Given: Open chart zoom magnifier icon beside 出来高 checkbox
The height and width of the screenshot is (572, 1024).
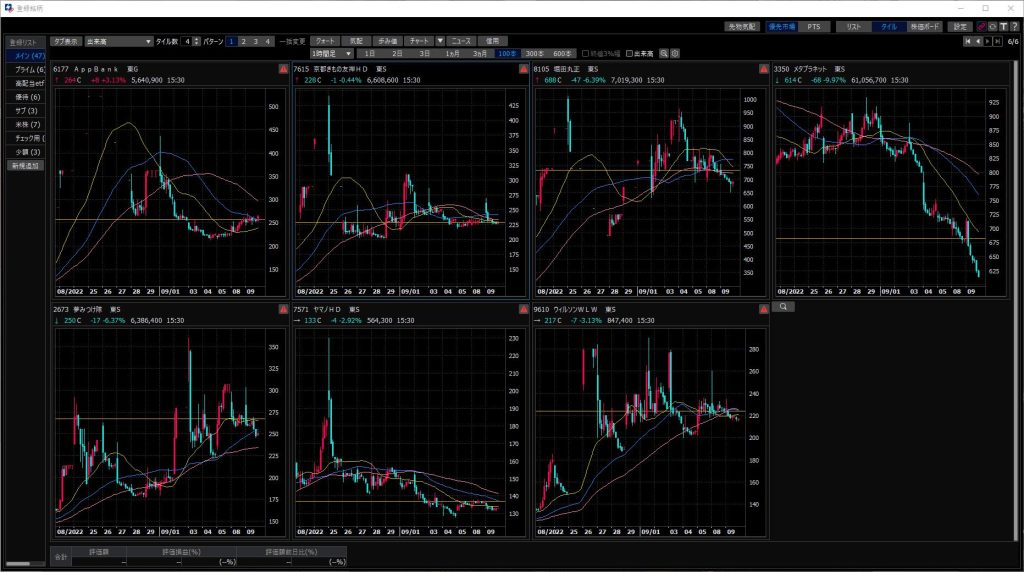Looking at the screenshot, I should pyautogui.click(x=664, y=53).
